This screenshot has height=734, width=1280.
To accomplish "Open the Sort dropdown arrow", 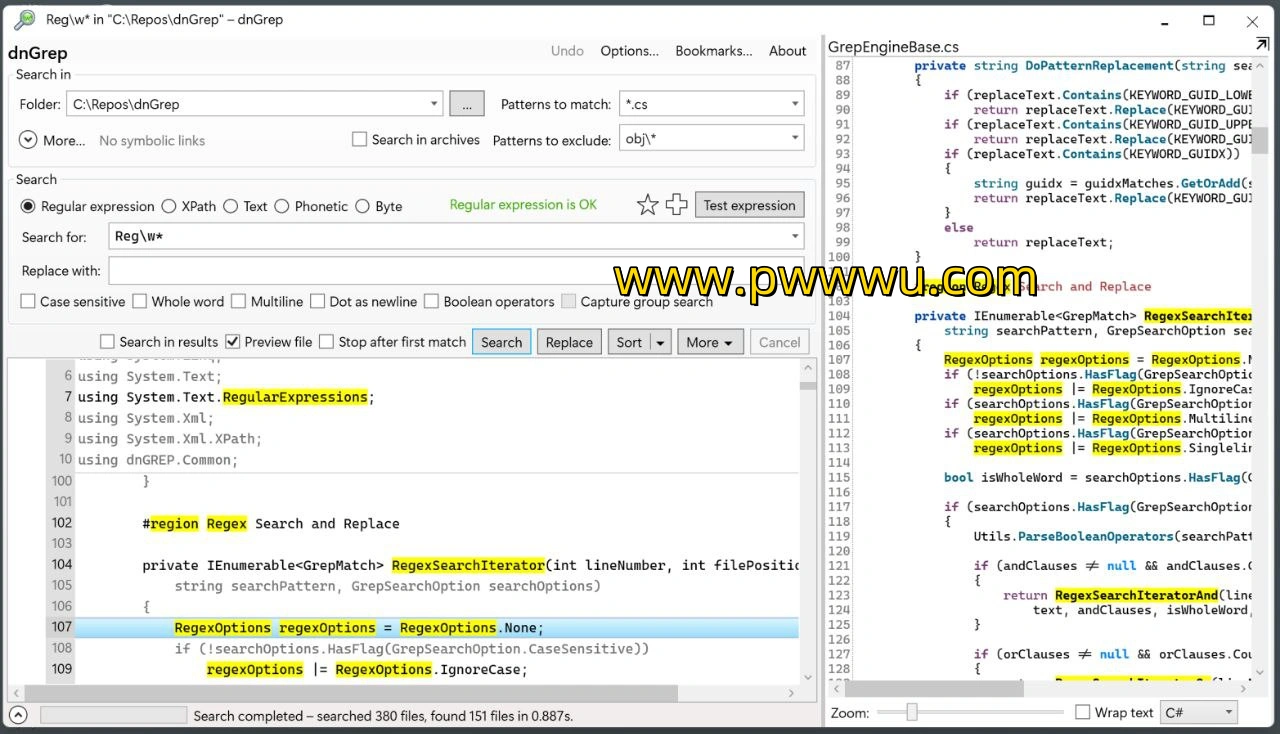I will tap(660, 342).
